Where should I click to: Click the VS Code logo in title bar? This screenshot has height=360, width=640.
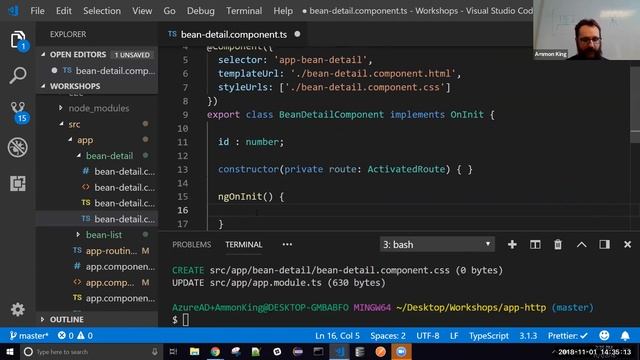click(x=13, y=10)
